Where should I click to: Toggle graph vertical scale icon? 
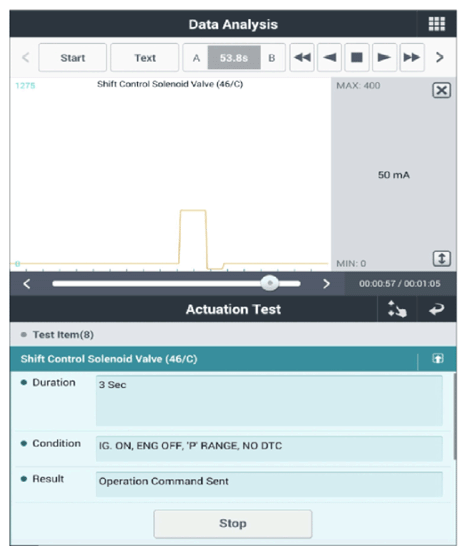tap(442, 258)
